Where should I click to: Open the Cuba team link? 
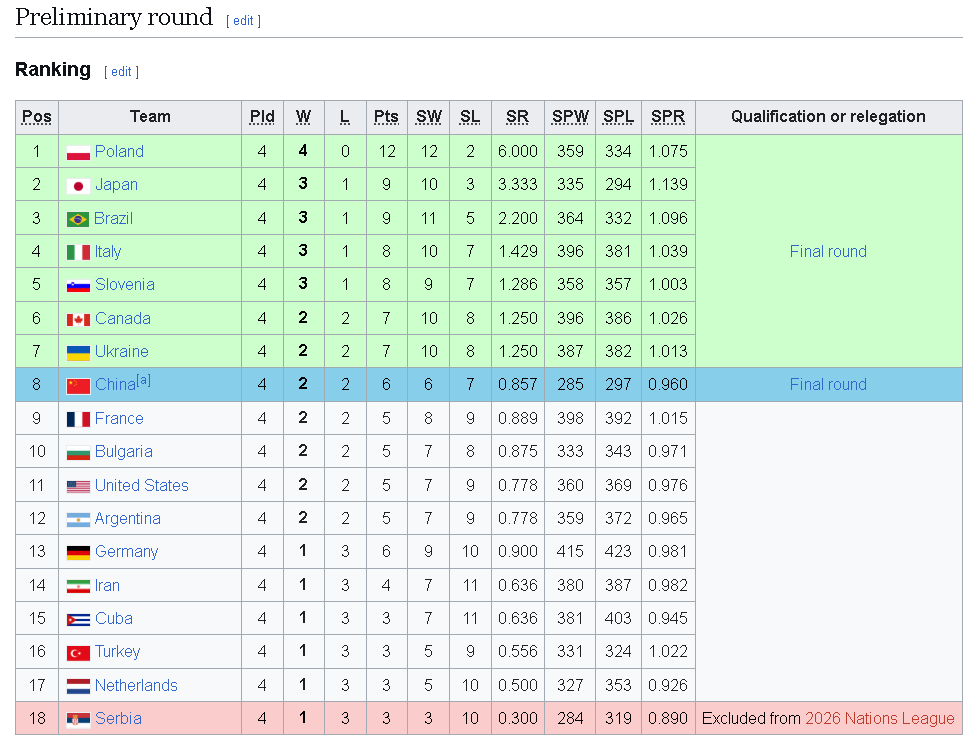point(114,618)
